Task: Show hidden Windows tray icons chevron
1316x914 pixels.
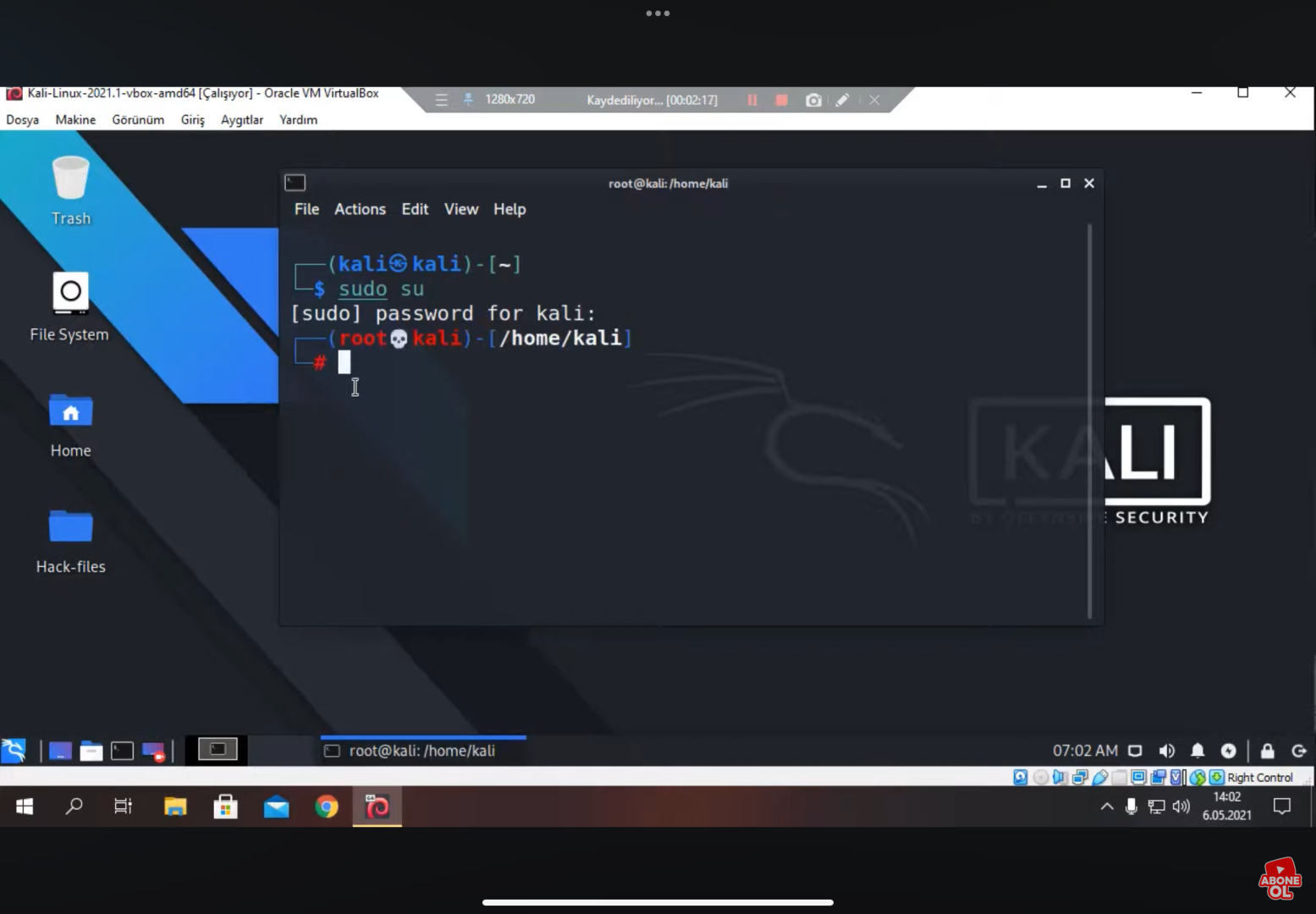Action: [x=1107, y=807]
